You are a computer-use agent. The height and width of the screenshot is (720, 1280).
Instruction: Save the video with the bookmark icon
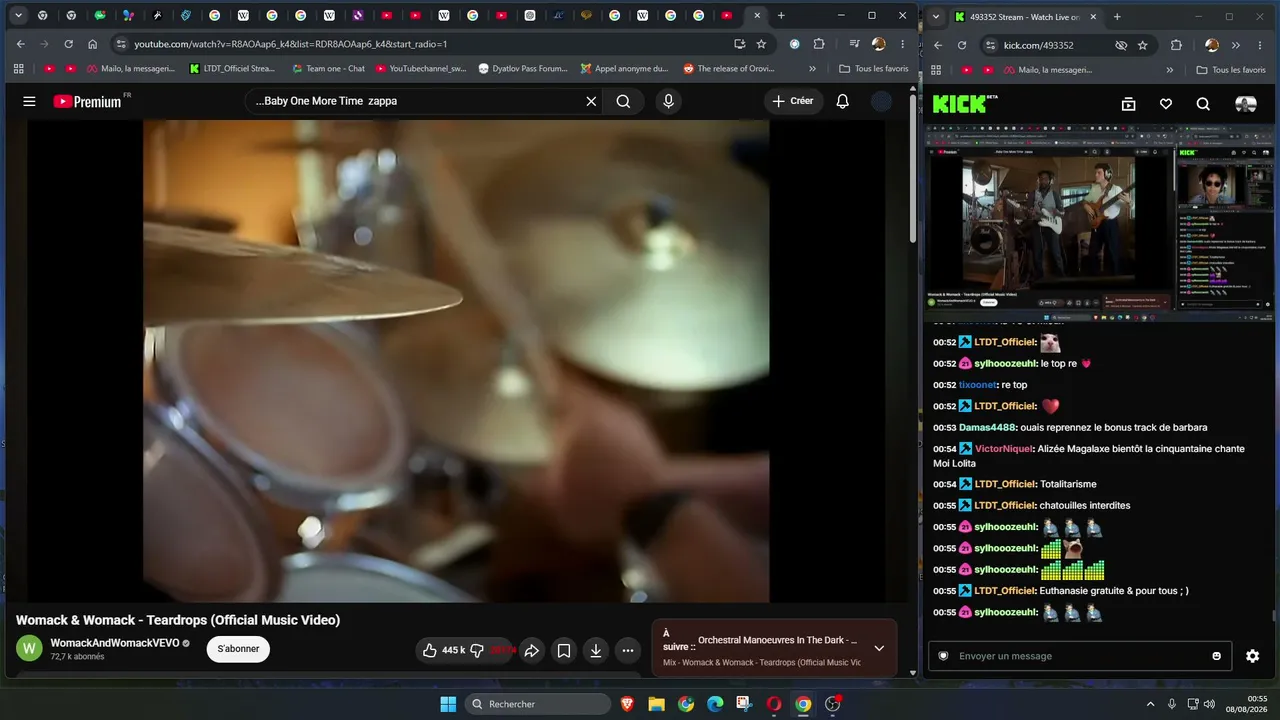[564, 650]
